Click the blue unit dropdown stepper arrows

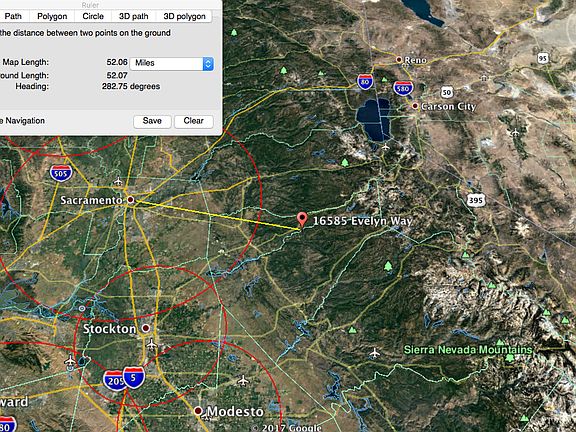[208, 64]
